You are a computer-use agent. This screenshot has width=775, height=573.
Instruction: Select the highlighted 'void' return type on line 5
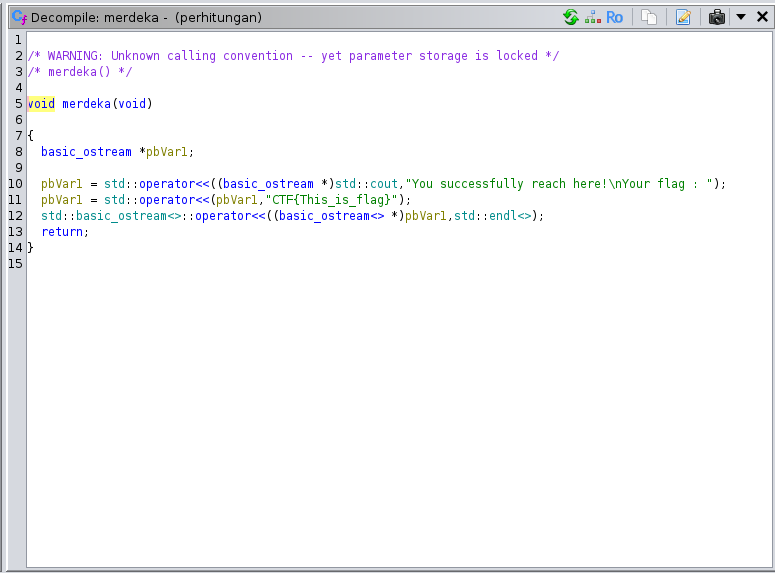pyautogui.click(x=41, y=104)
